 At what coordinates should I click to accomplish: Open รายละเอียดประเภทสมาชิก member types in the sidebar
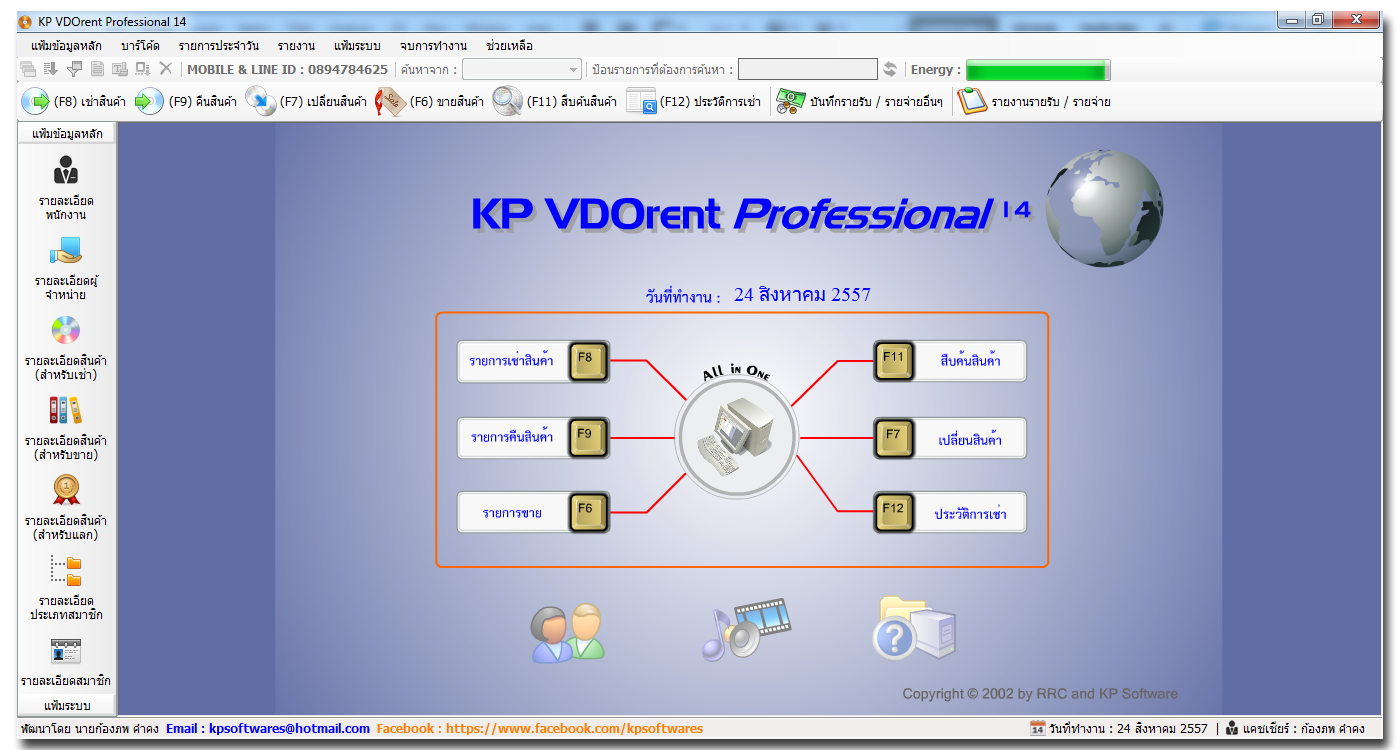pyautogui.click(x=66, y=588)
